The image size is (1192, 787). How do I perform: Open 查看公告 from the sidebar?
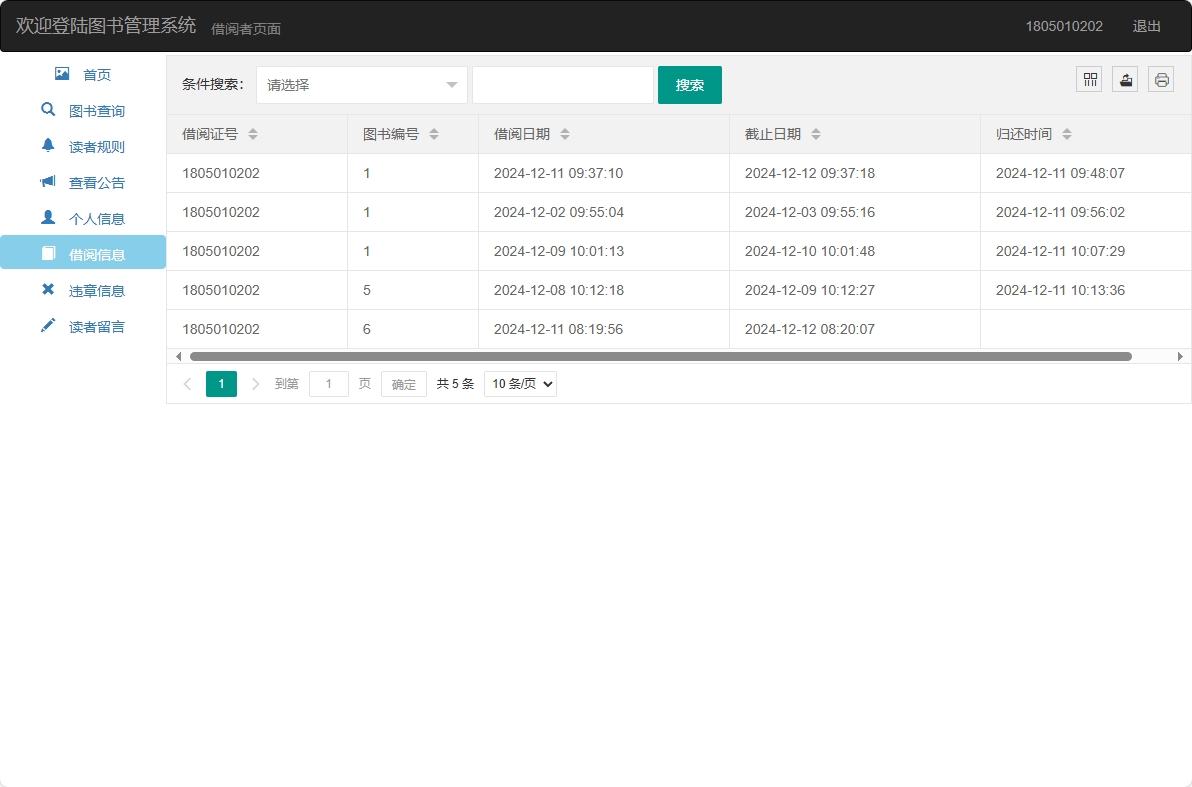coord(96,183)
